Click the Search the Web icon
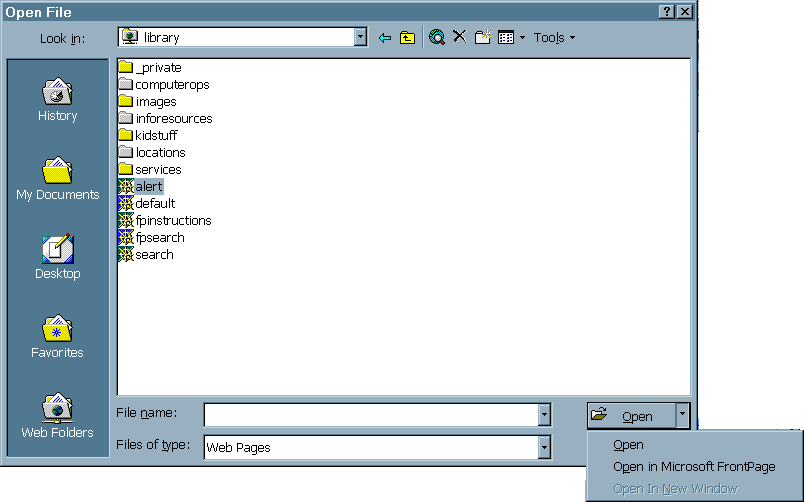The height and width of the screenshot is (502, 805). point(436,38)
